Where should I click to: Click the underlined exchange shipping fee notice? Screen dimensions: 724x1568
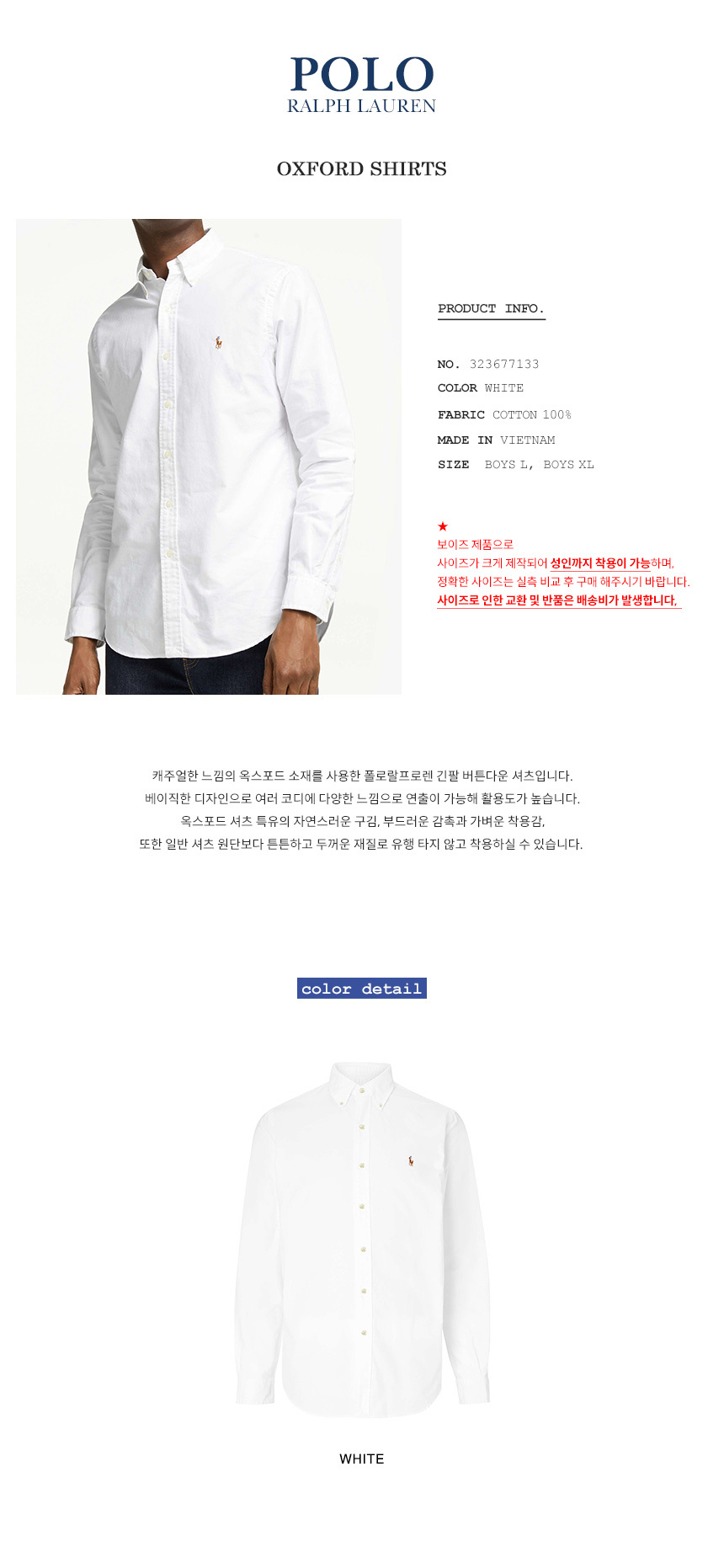[558, 600]
